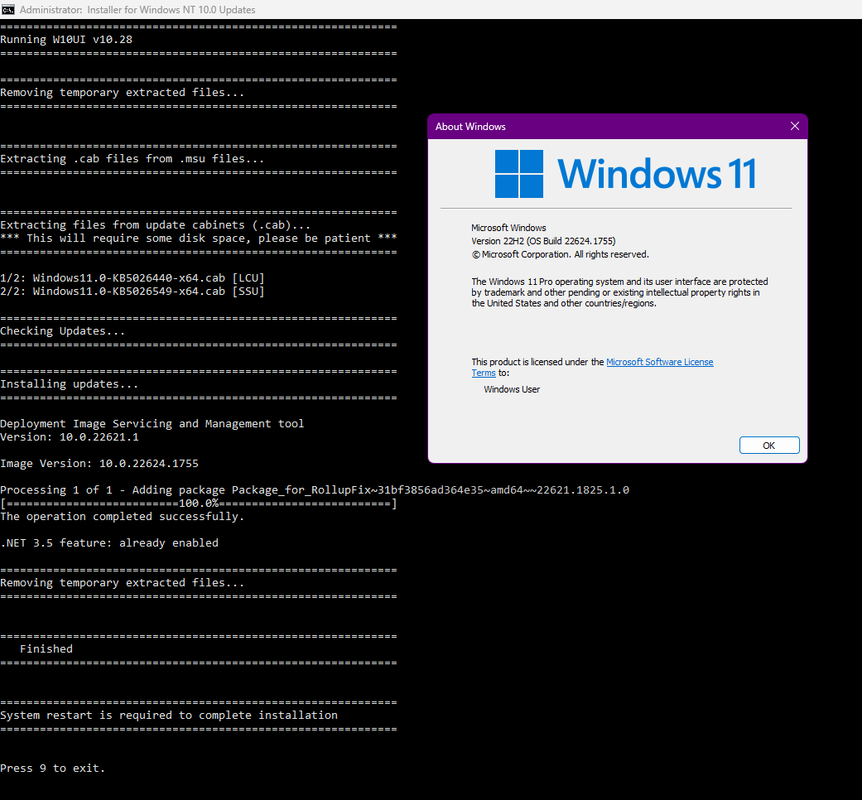Image resolution: width=862 pixels, height=800 pixels.
Task: Click the 'Finished' line
Action: coord(46,649)
